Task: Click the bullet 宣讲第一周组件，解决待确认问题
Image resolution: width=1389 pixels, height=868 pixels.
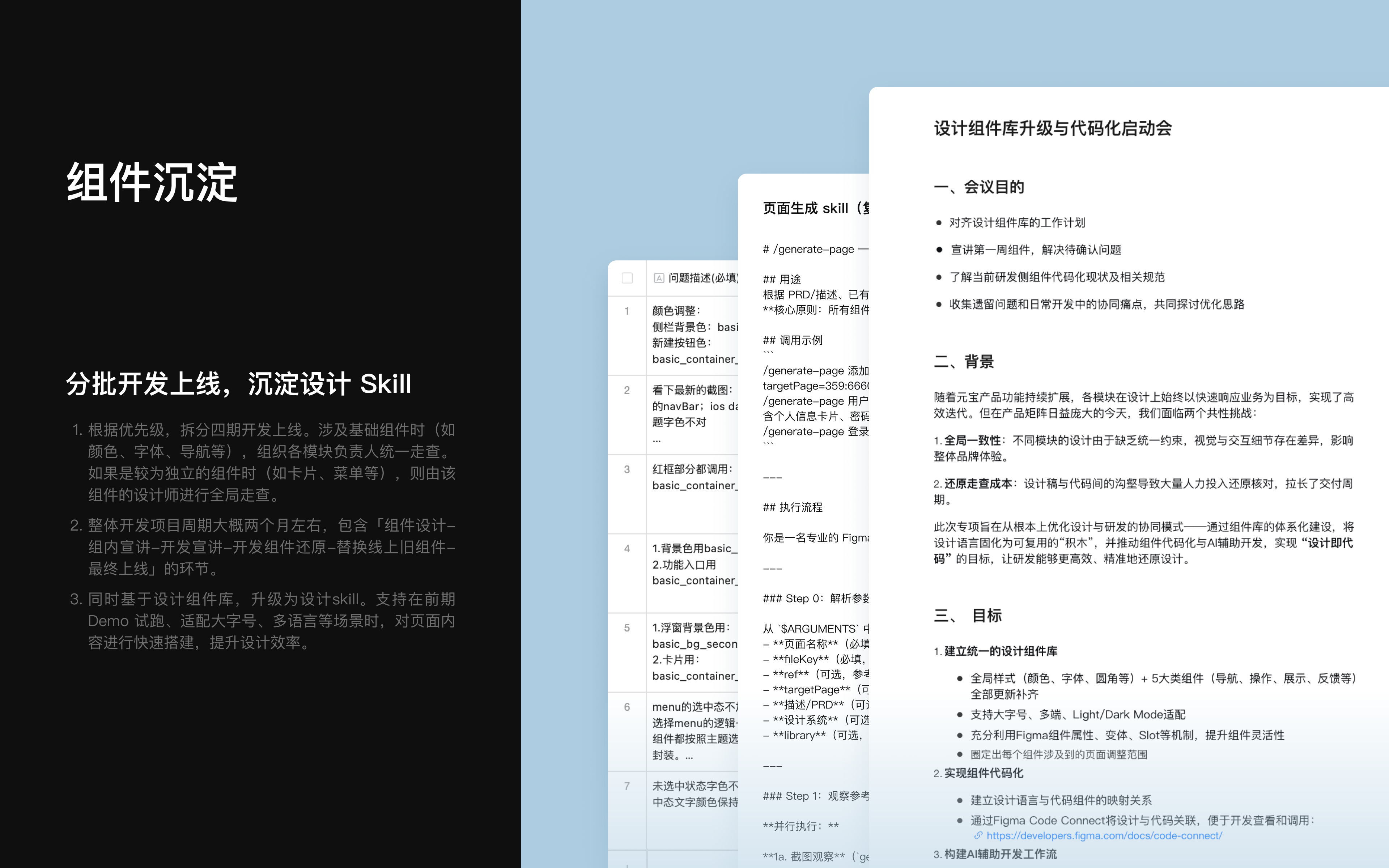Action: (x=1036, y=250)
